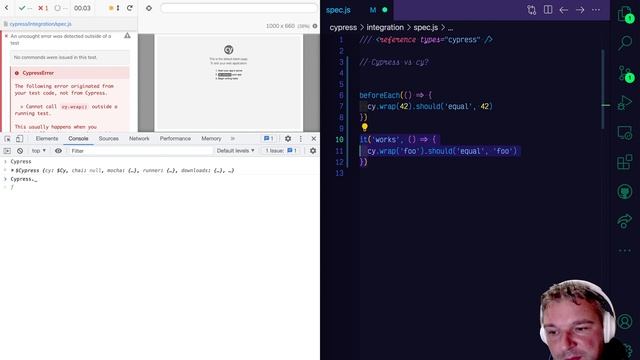Clear the console
Viewport: 640px width, 360px height.
[20, 151]
